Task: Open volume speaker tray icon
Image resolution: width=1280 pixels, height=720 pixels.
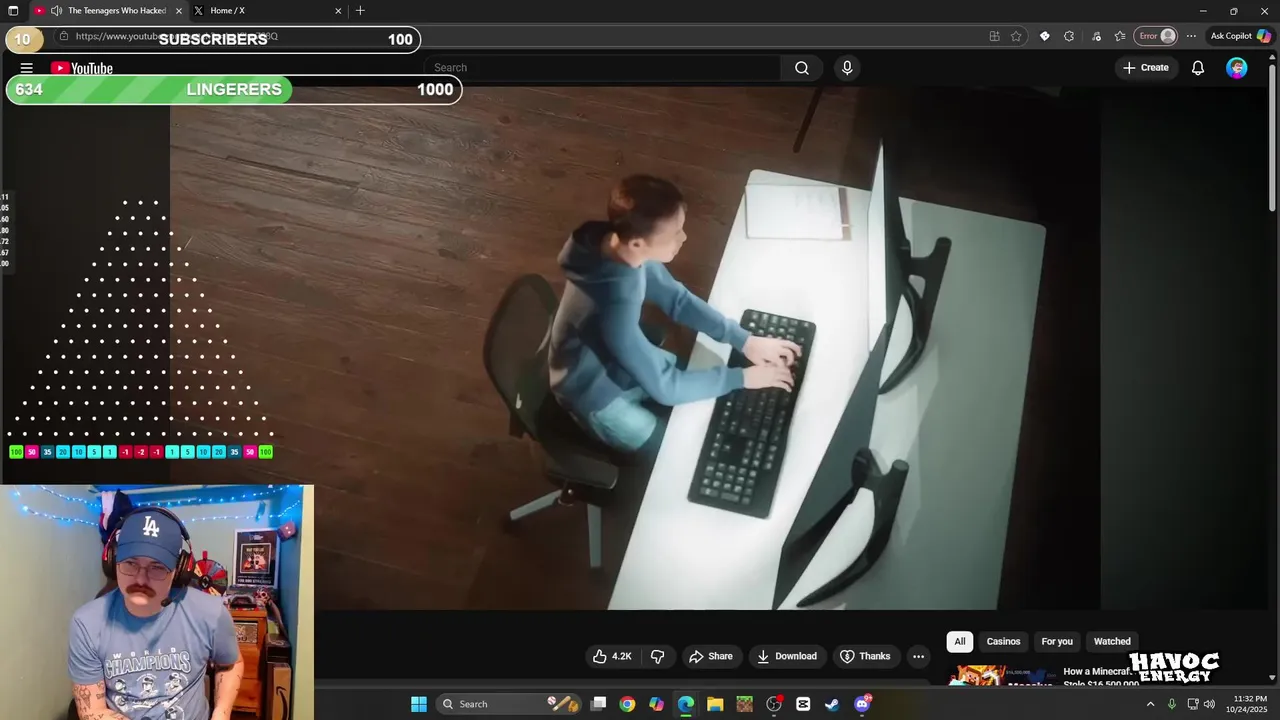Action: click(x=1210, y=704)
